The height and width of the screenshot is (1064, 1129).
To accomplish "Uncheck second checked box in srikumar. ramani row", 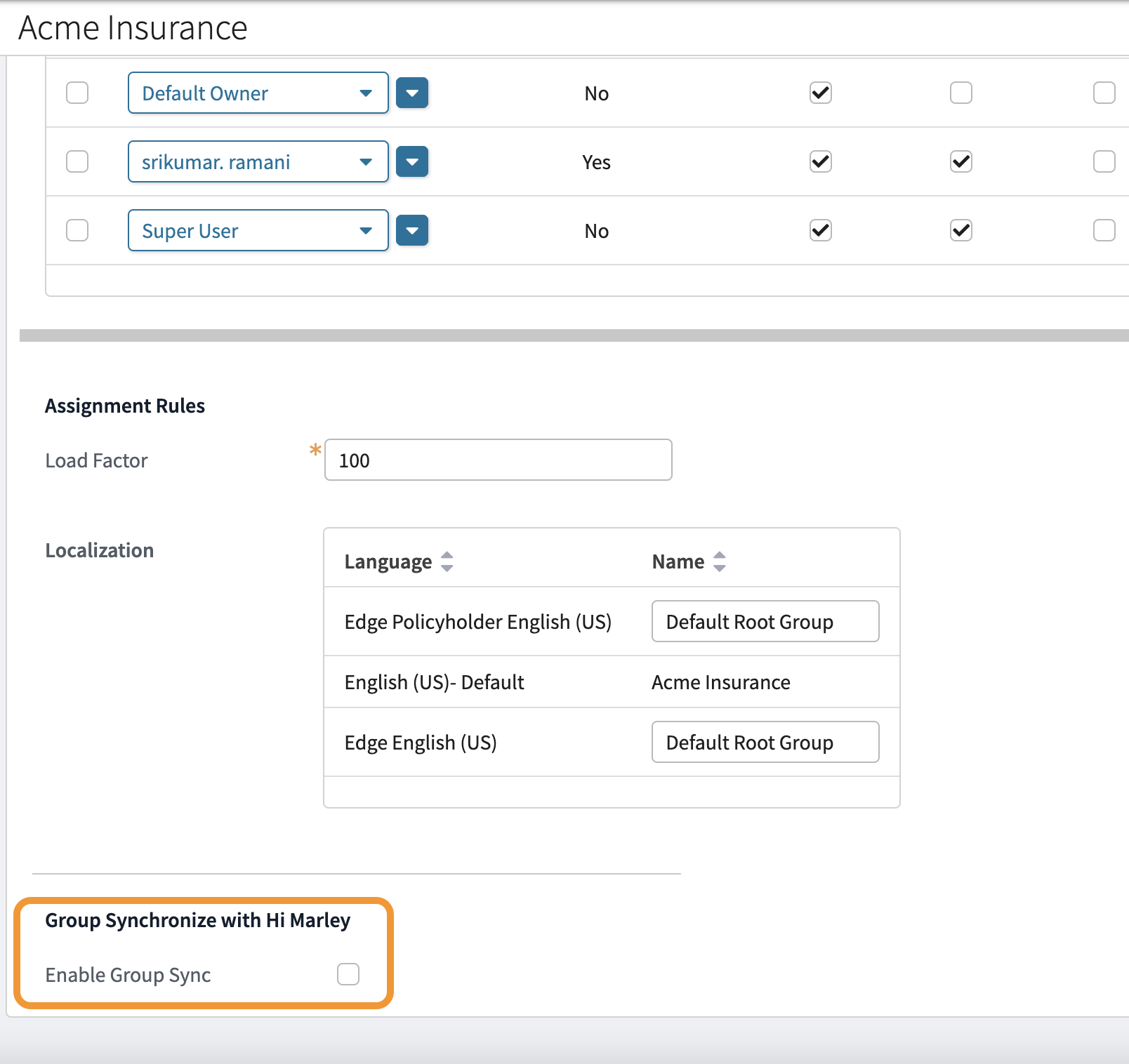I will (961, 161).
